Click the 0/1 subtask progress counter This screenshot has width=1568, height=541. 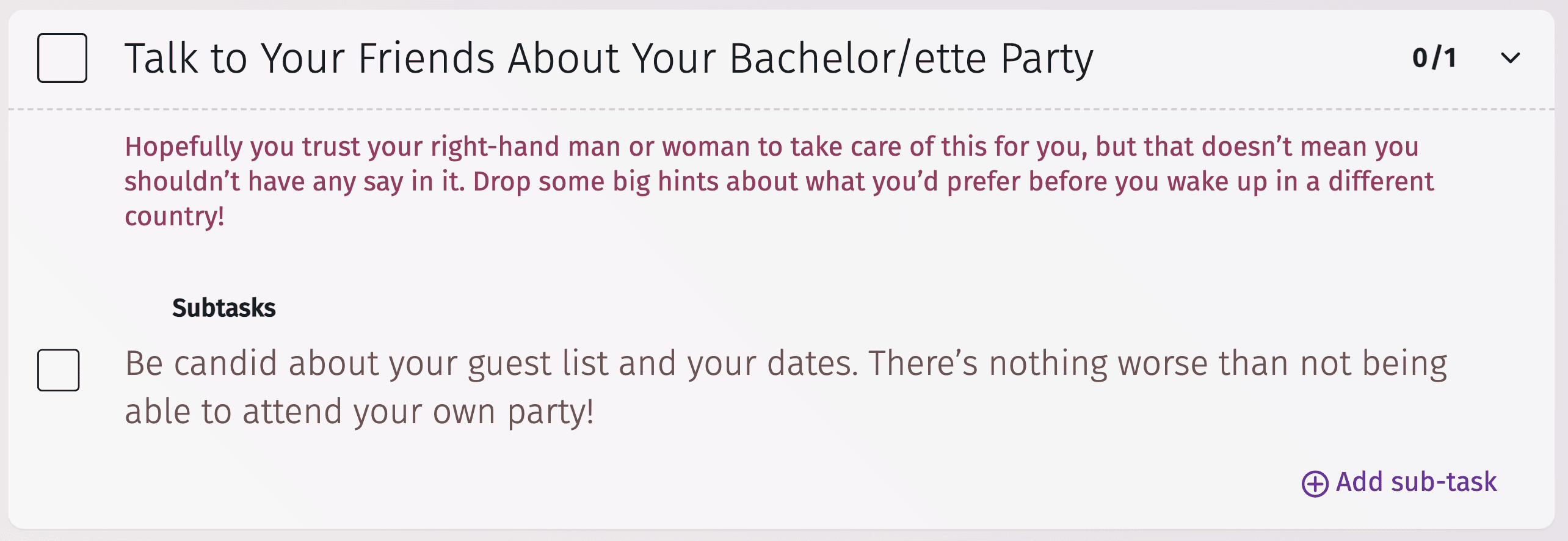click(1434, 59)
